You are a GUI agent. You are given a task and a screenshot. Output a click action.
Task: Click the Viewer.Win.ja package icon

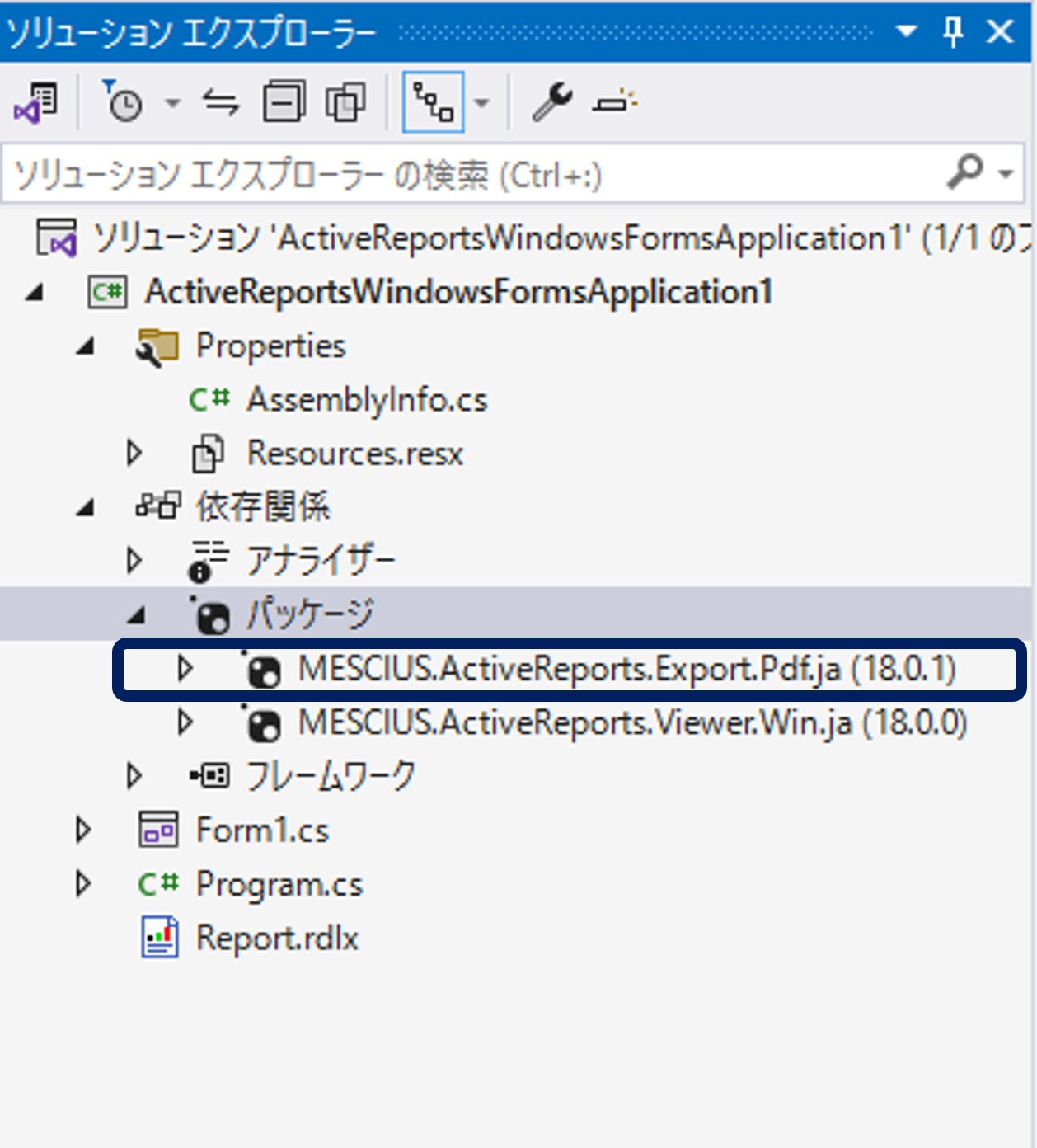pyautogui.click(x=262, y=723)
